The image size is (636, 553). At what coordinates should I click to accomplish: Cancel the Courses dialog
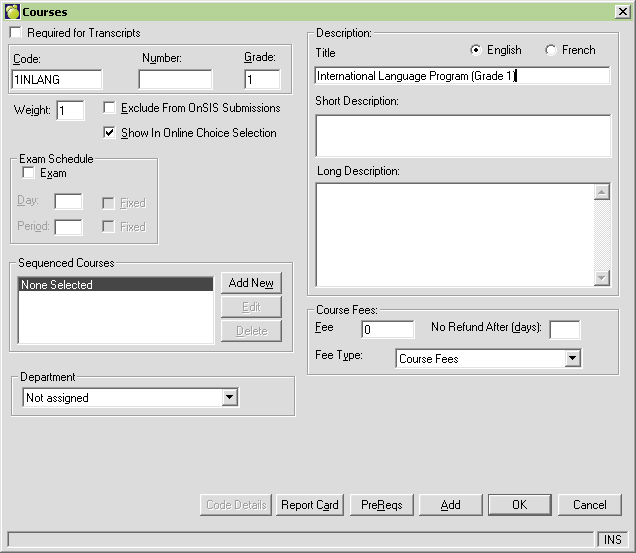589,505
